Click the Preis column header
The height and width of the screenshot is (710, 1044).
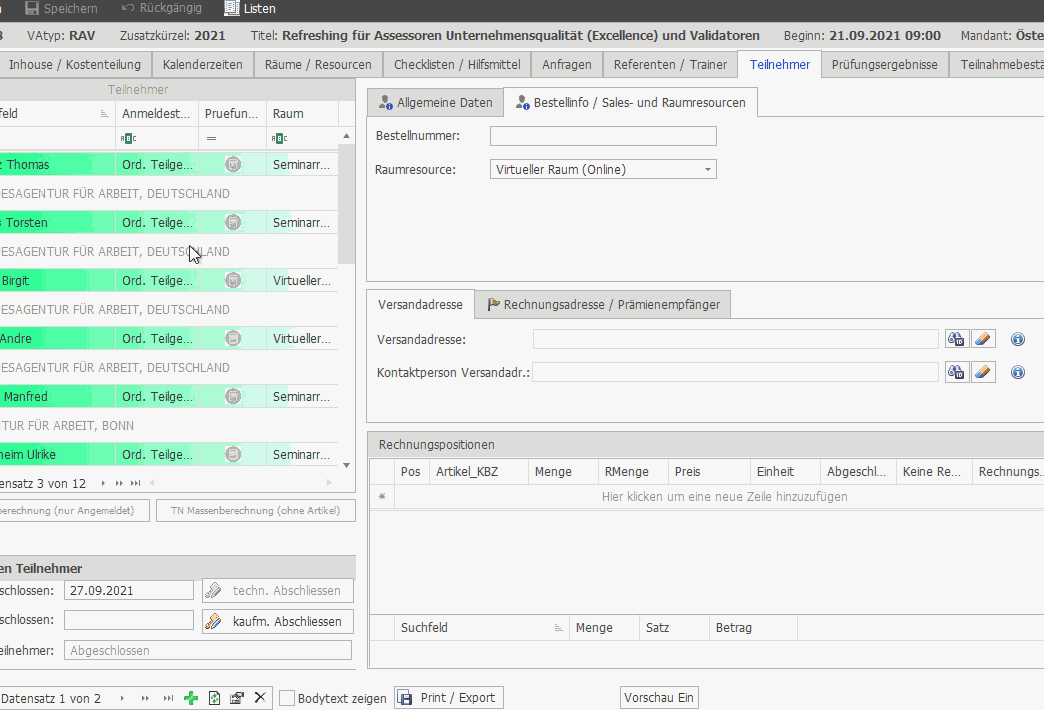709,472
